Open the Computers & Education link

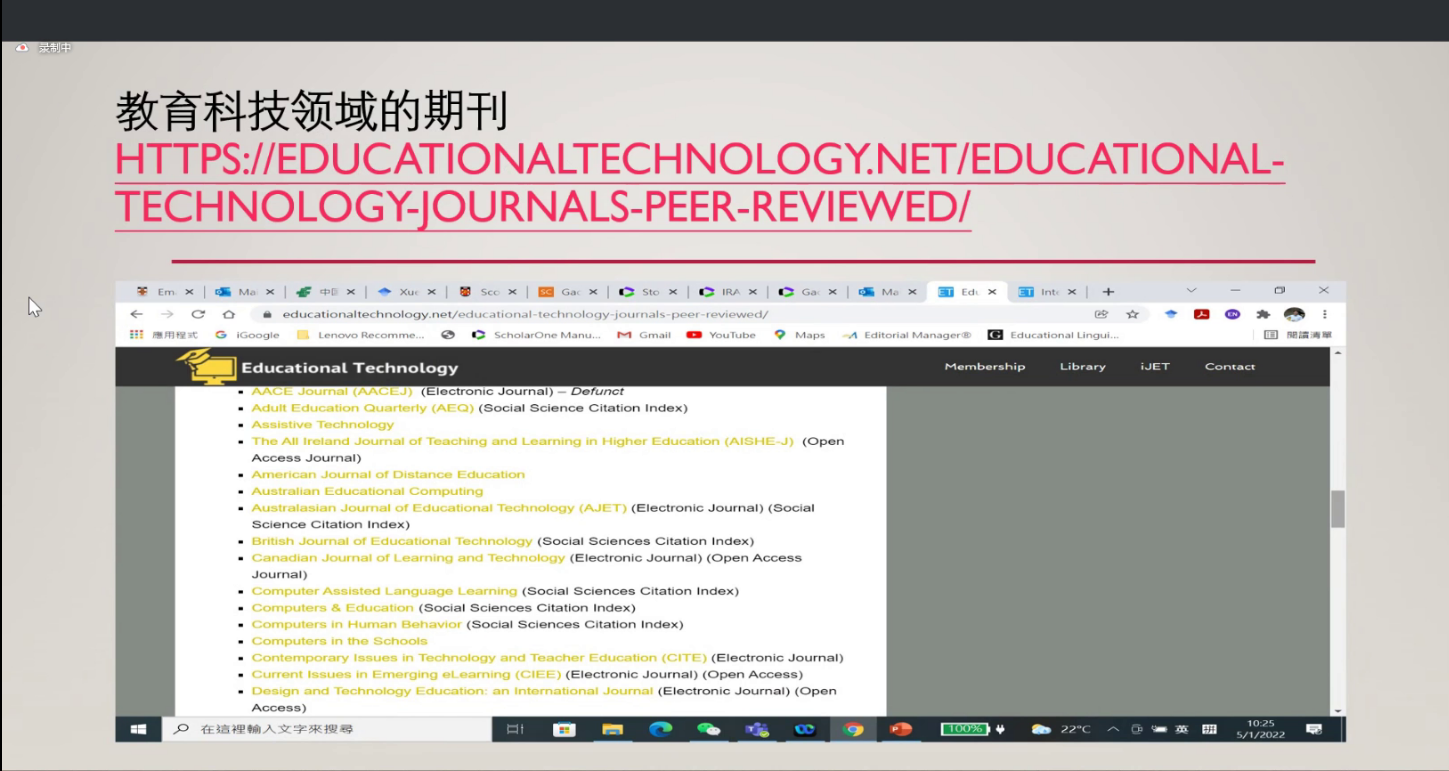(x=332, y=608)
